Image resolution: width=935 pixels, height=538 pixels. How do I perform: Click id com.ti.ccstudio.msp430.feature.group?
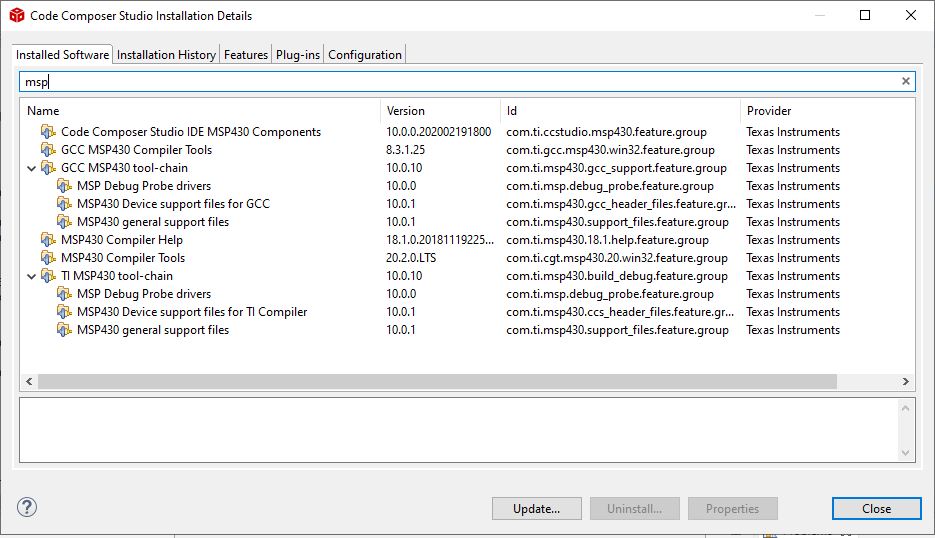[x=606, y=132]
